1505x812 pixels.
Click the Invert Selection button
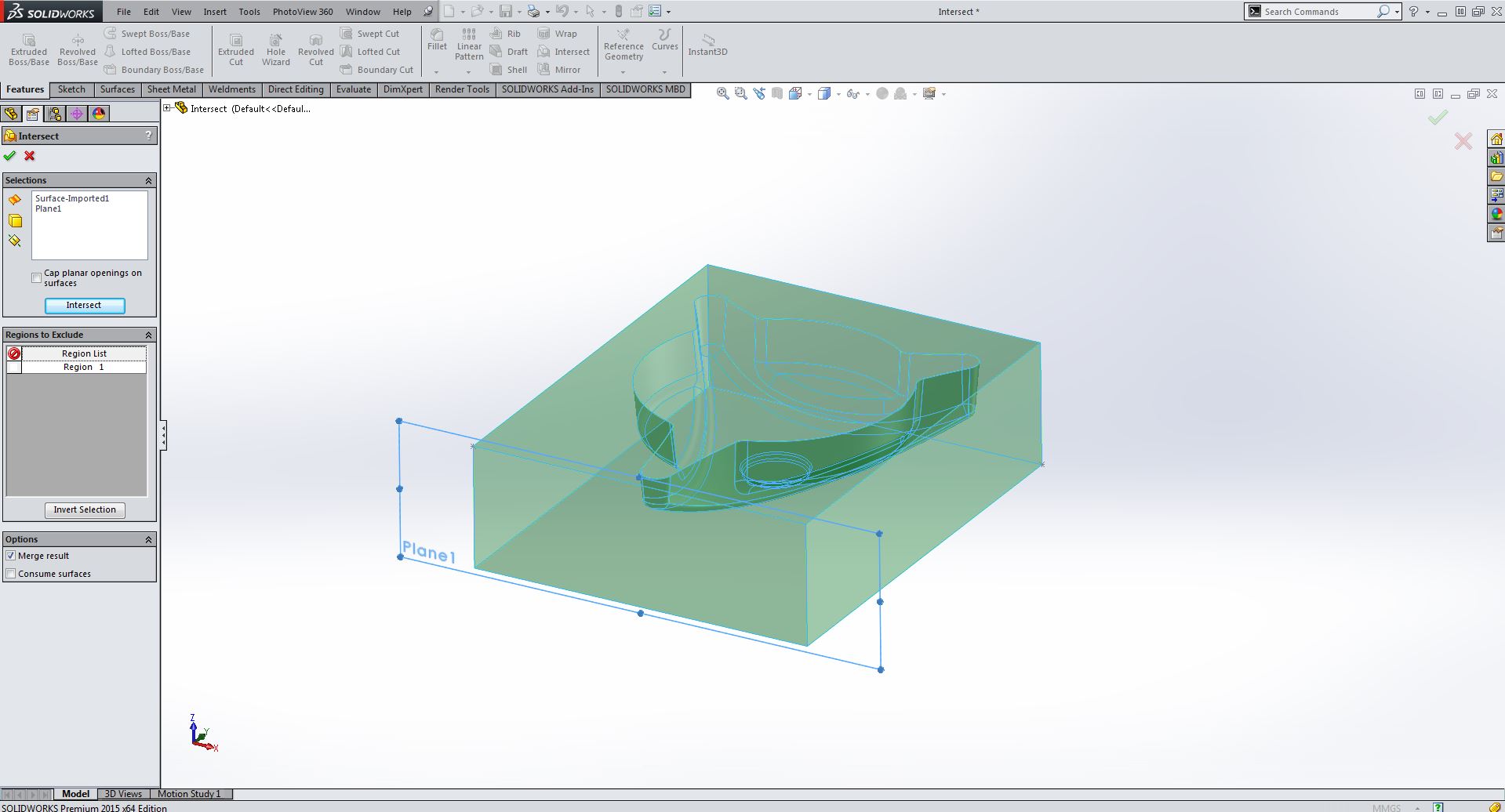point(85,509)
